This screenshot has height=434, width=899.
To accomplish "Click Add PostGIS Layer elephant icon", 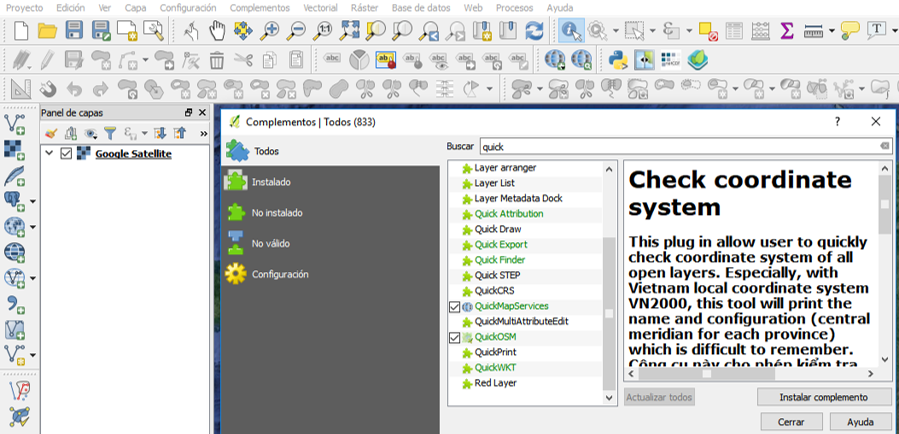I will coord(14,201).
